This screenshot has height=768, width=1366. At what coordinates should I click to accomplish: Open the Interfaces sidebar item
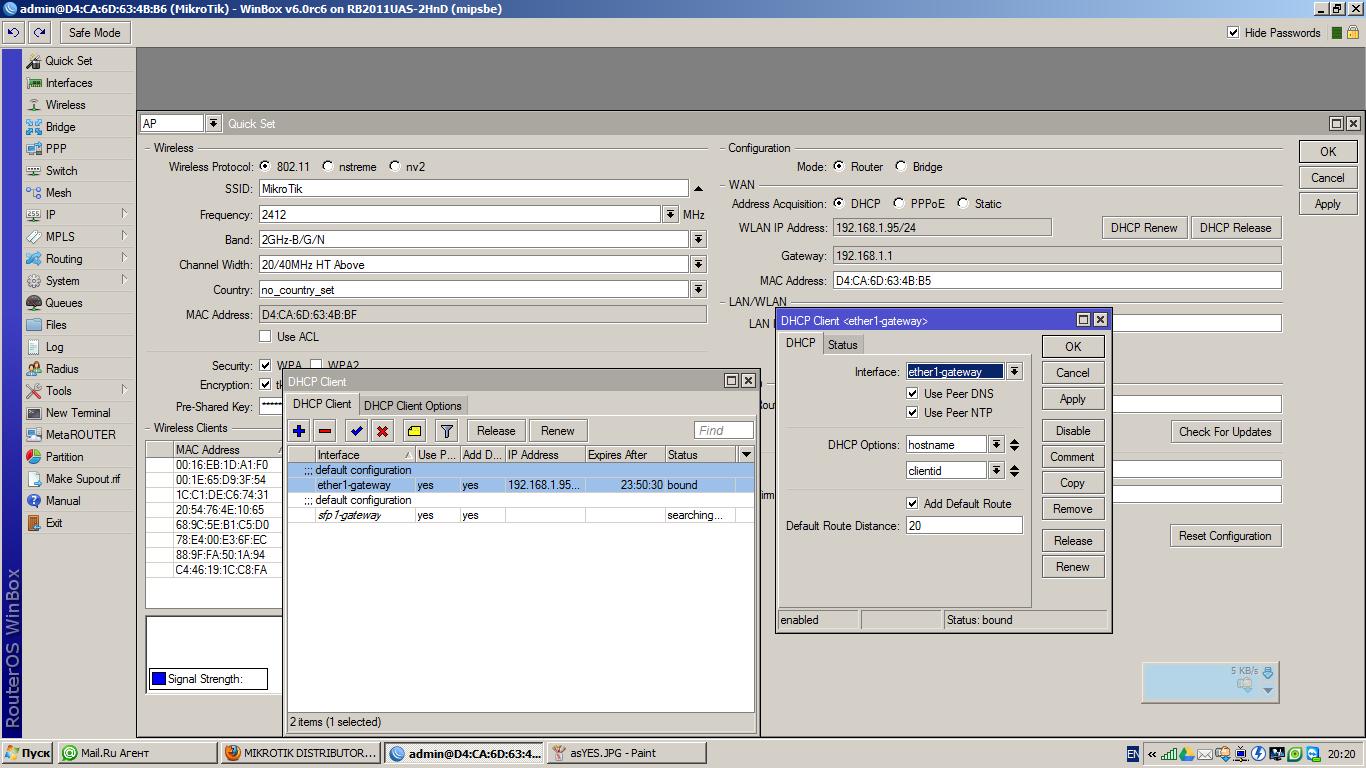click(68, 83)
